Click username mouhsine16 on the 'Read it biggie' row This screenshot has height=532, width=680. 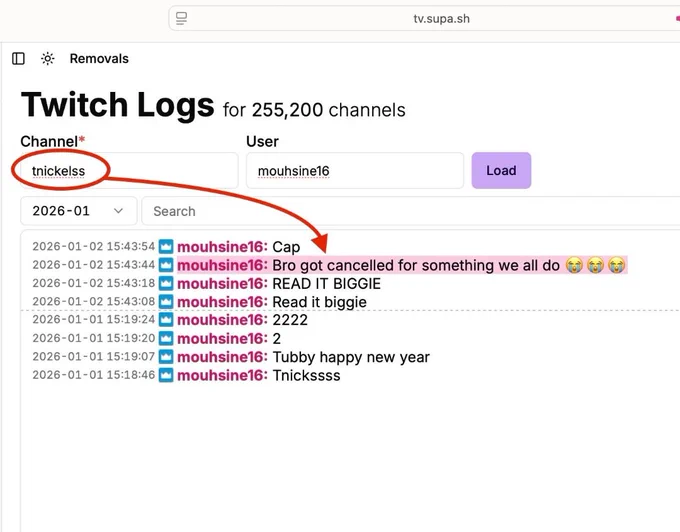click(x=222, y=302)
